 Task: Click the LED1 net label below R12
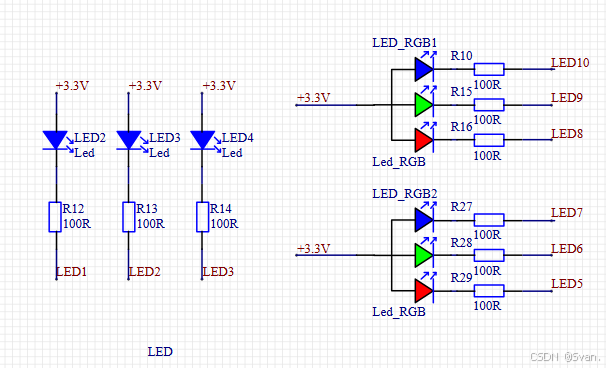(71, 272)
